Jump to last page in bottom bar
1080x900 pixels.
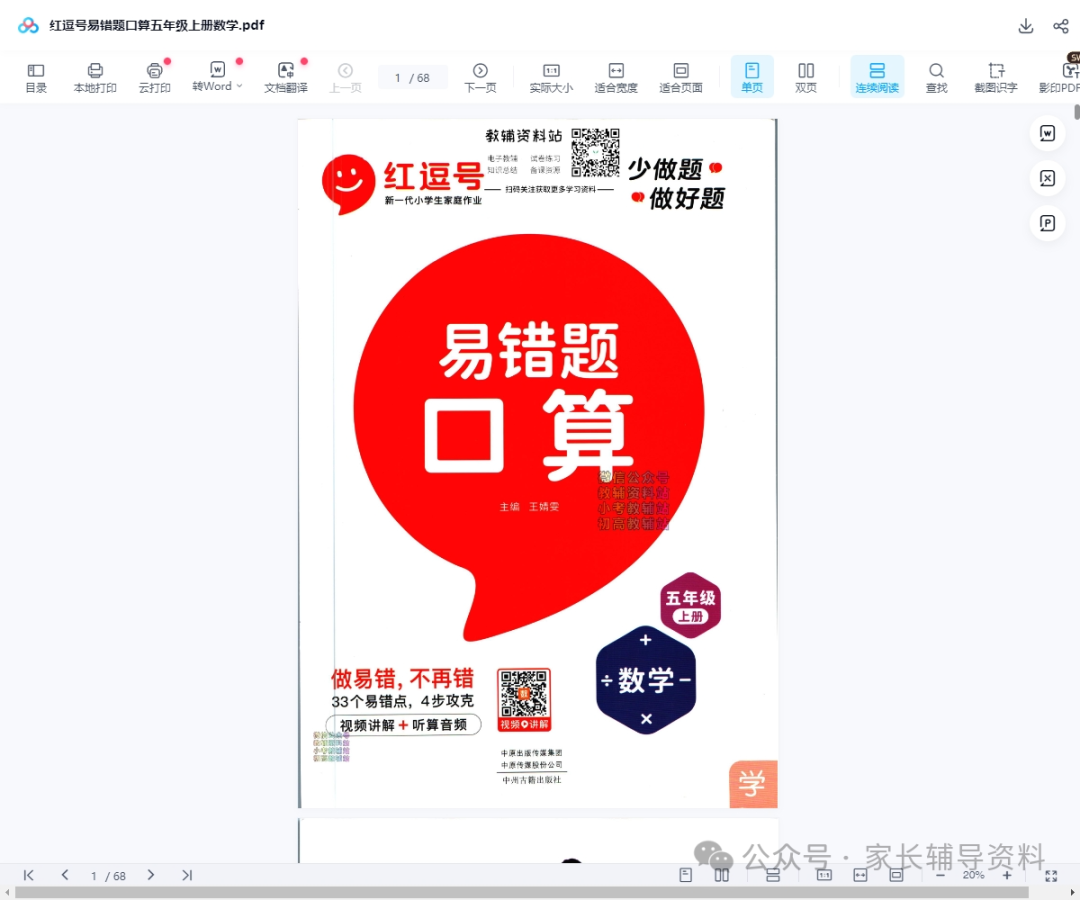[187, 875]
